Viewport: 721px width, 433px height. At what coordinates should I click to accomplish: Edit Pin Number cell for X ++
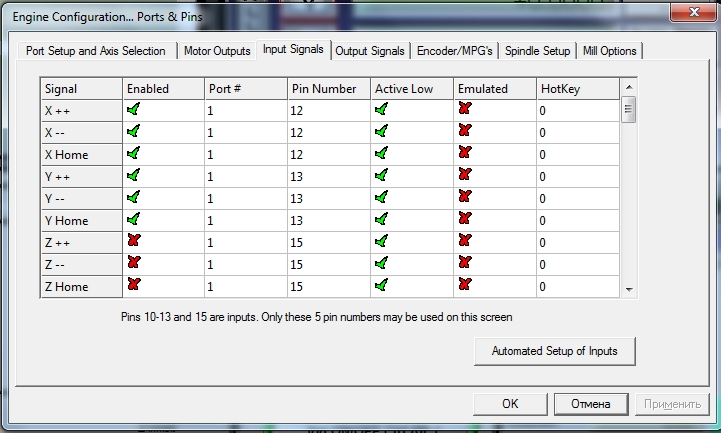tap(329, 110)
